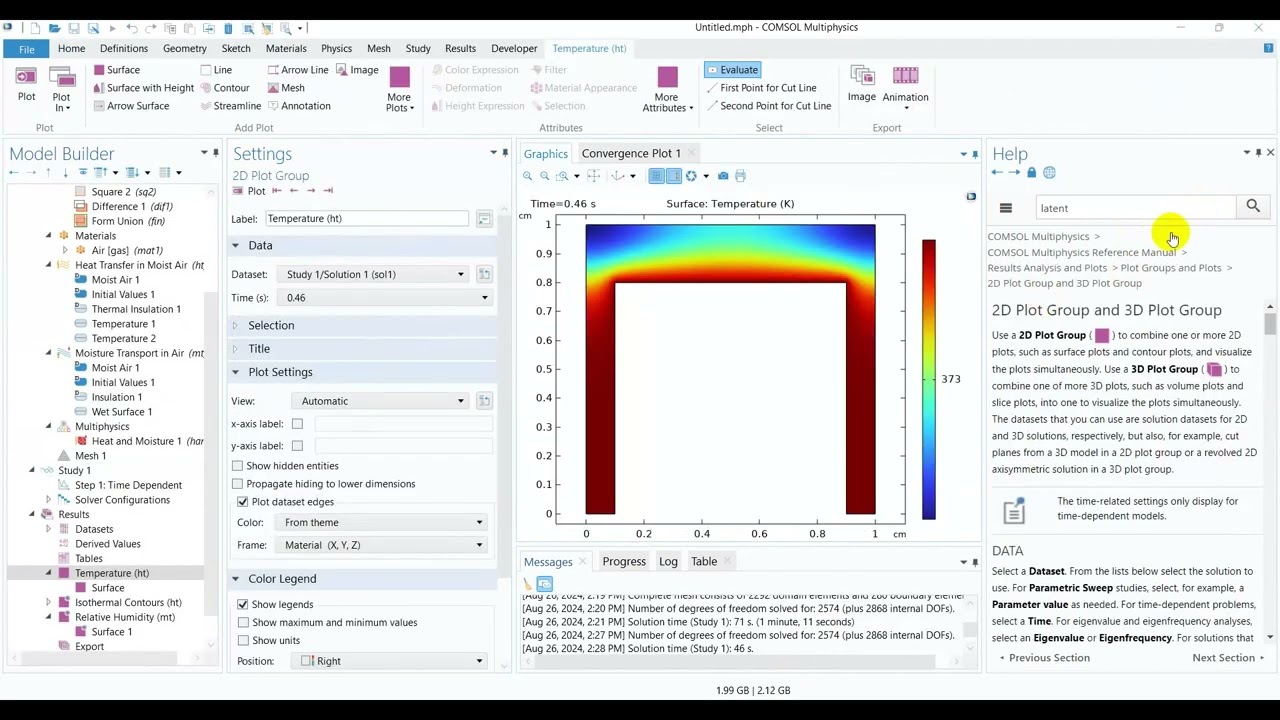The height and width of the screenshot is (720, 1280).
Task: Click zoom extents icon in Graphics
Action: (594, 176)
